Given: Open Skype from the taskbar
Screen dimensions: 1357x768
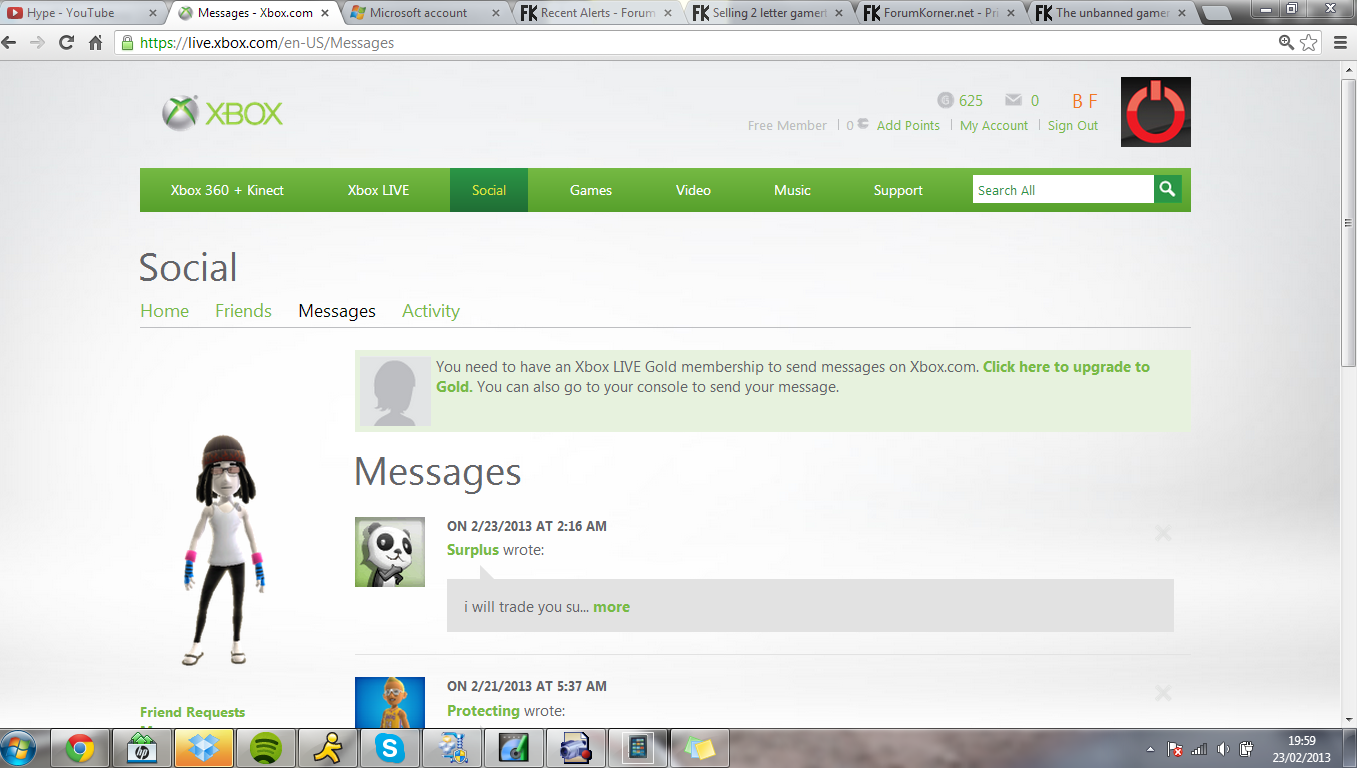Looking at the screenshot, I should click(389, 748).
